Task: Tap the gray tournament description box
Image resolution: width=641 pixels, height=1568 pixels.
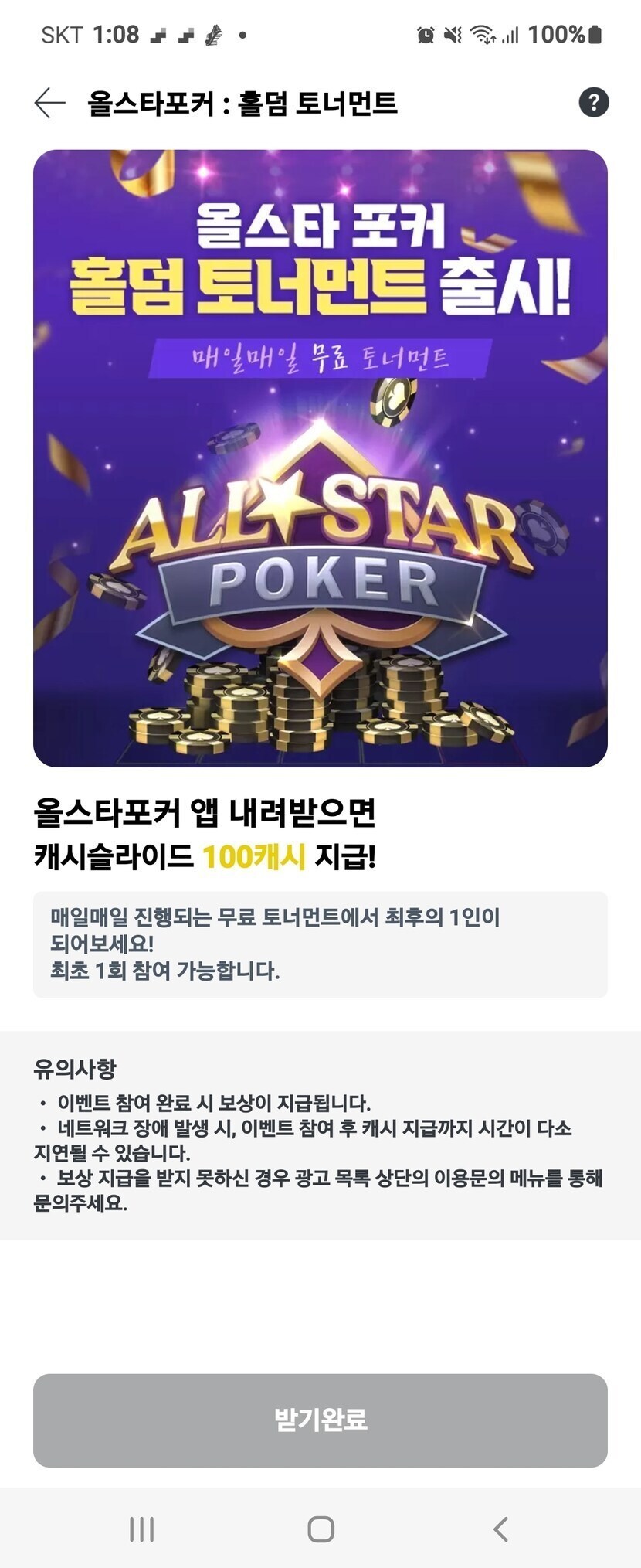Action: pos(320,944)
